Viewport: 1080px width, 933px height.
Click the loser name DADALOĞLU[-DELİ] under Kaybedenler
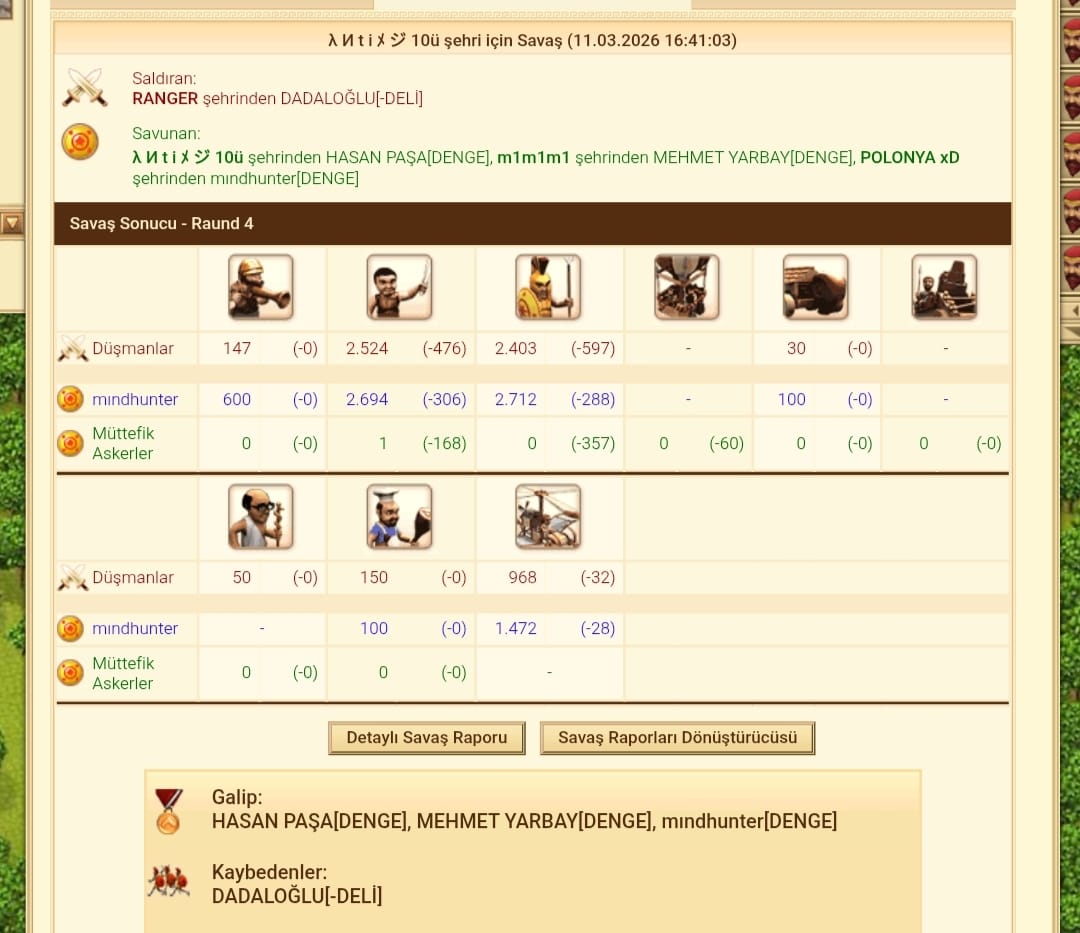coord(297,896)
